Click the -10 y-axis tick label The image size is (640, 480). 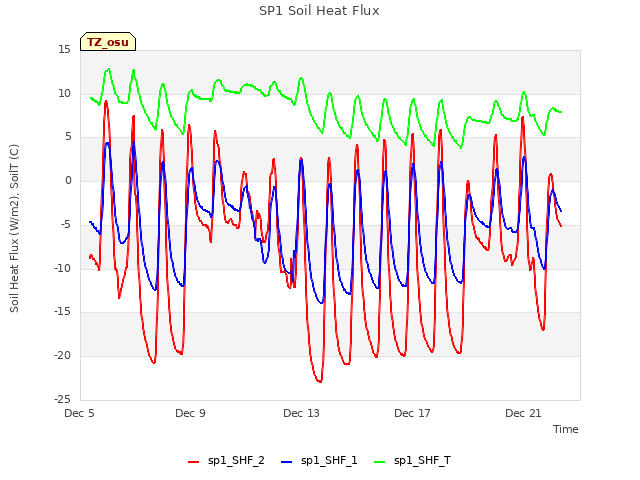(x=62, y=268)
